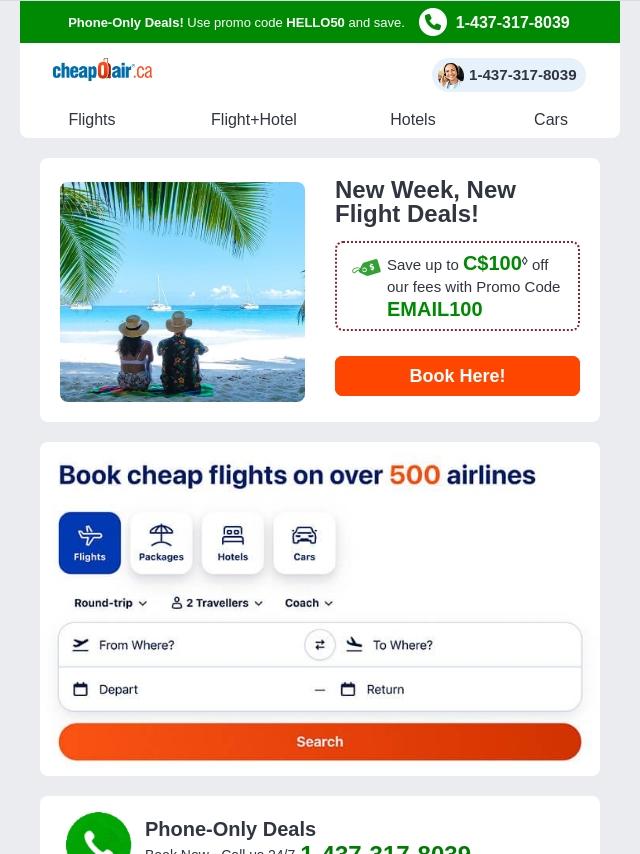
Task: Click the large green phone circle icon
Action: coord(99,834)
